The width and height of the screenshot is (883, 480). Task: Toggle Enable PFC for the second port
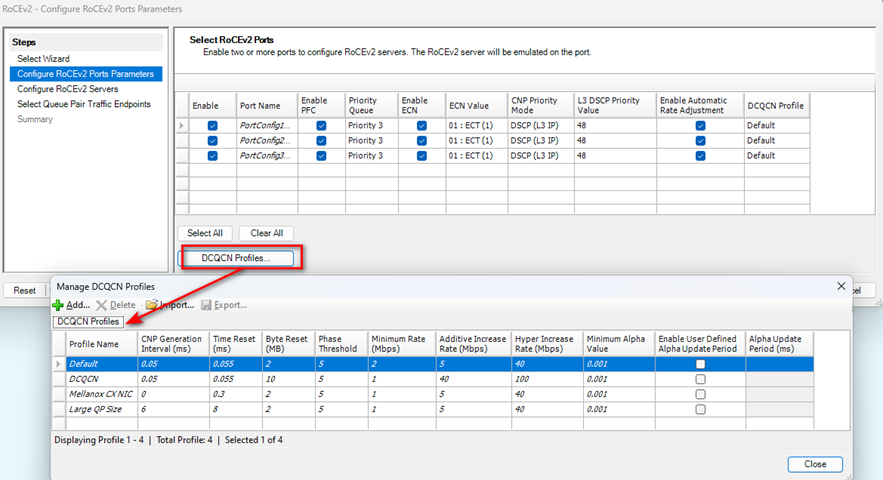321,141
